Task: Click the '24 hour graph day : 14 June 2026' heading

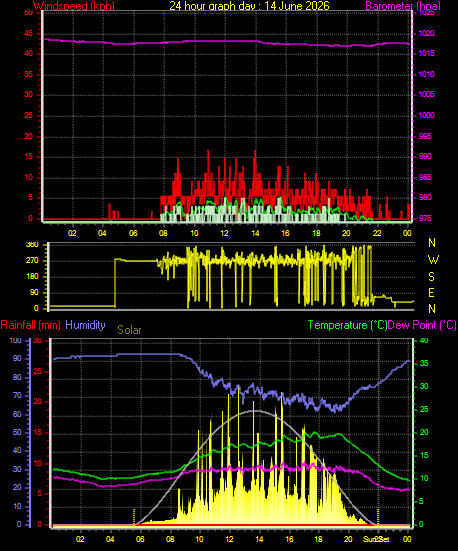Action: pyautogui.click(x=250, y=6)
